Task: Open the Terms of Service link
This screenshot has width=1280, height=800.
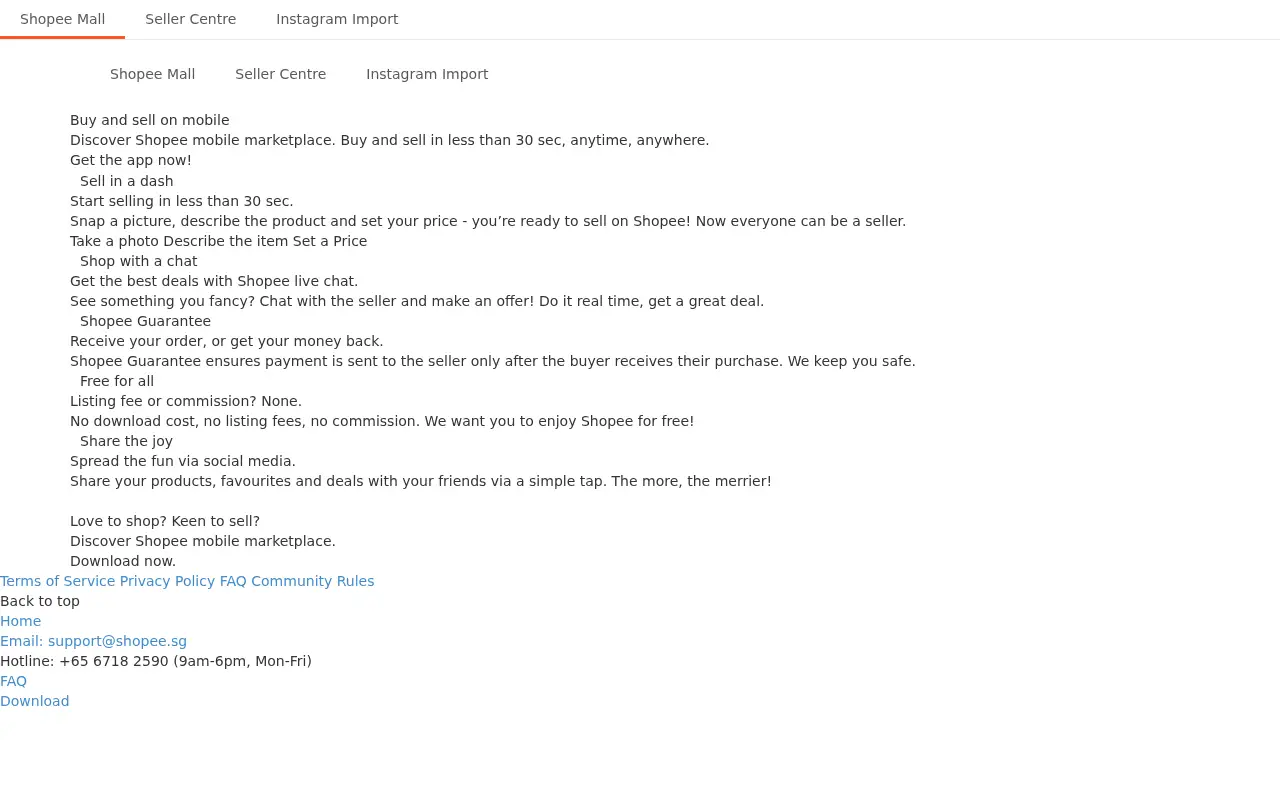Action: pos(57,581)
